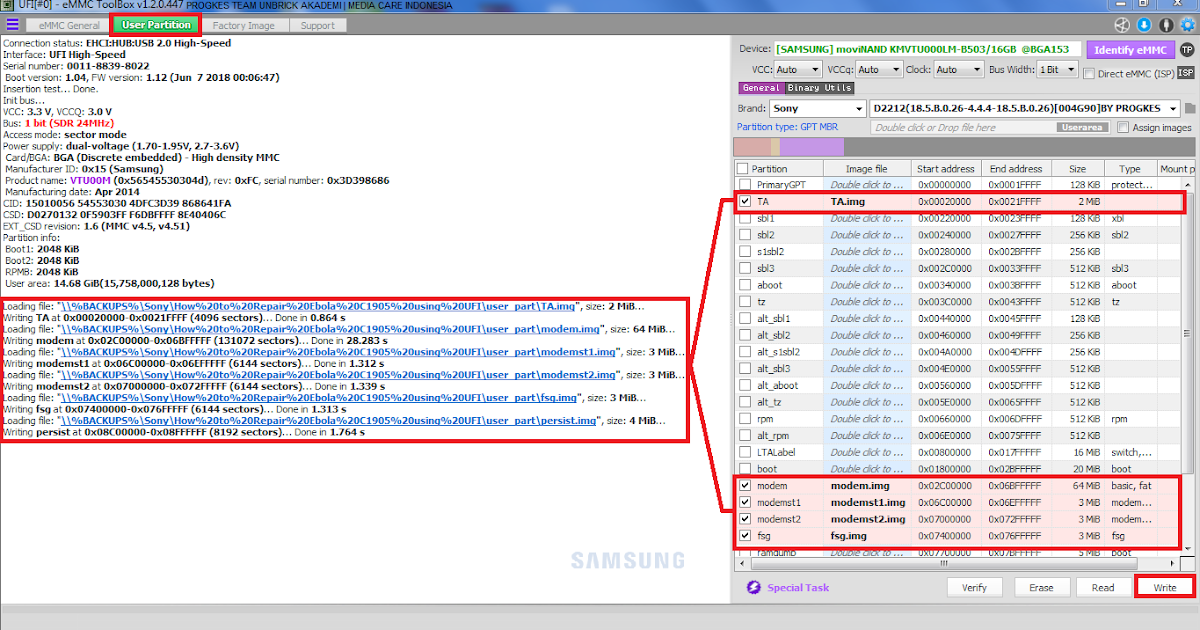
Task: Open firmware folder icon beside model dropdown
Action: pyautogui.click(x=1190, y=108)
